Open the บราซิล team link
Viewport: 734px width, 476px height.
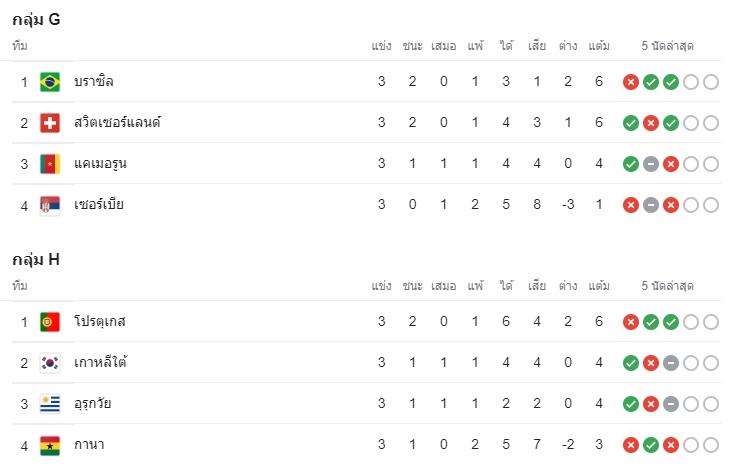coord(94,81)
